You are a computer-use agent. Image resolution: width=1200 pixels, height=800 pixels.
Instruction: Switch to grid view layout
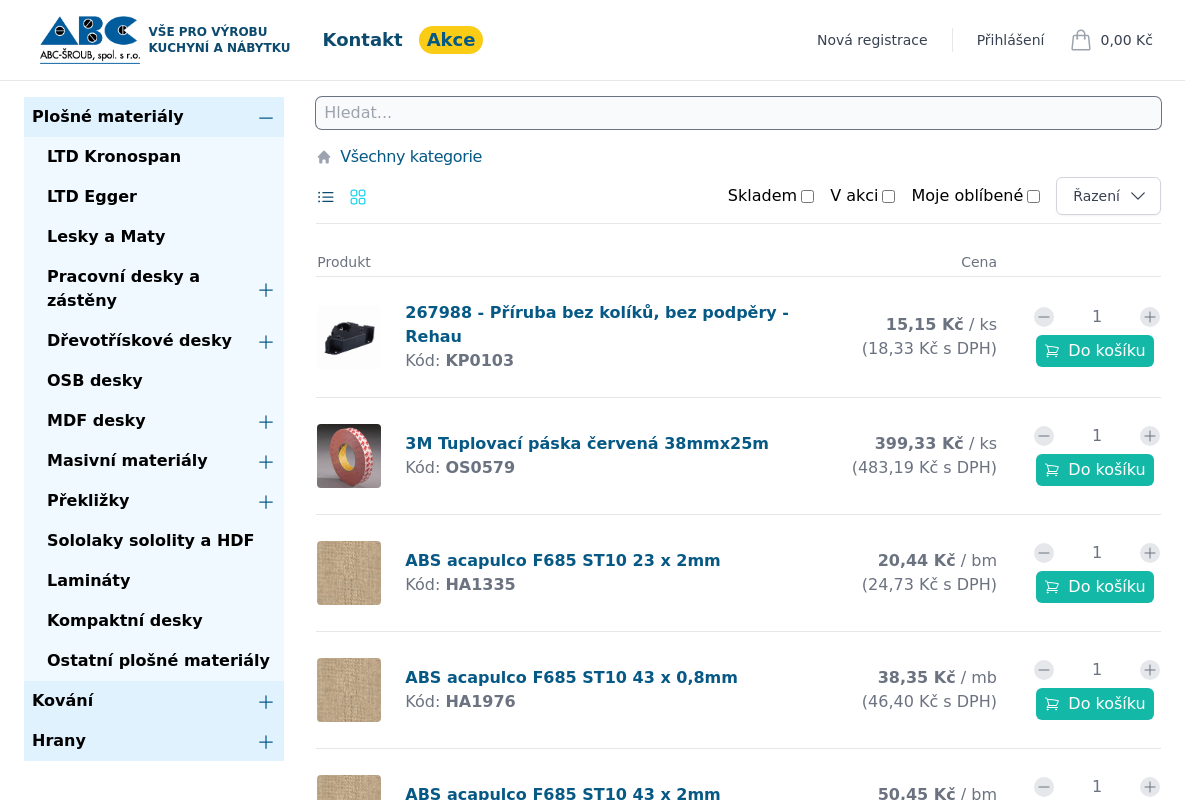[358, 197]
